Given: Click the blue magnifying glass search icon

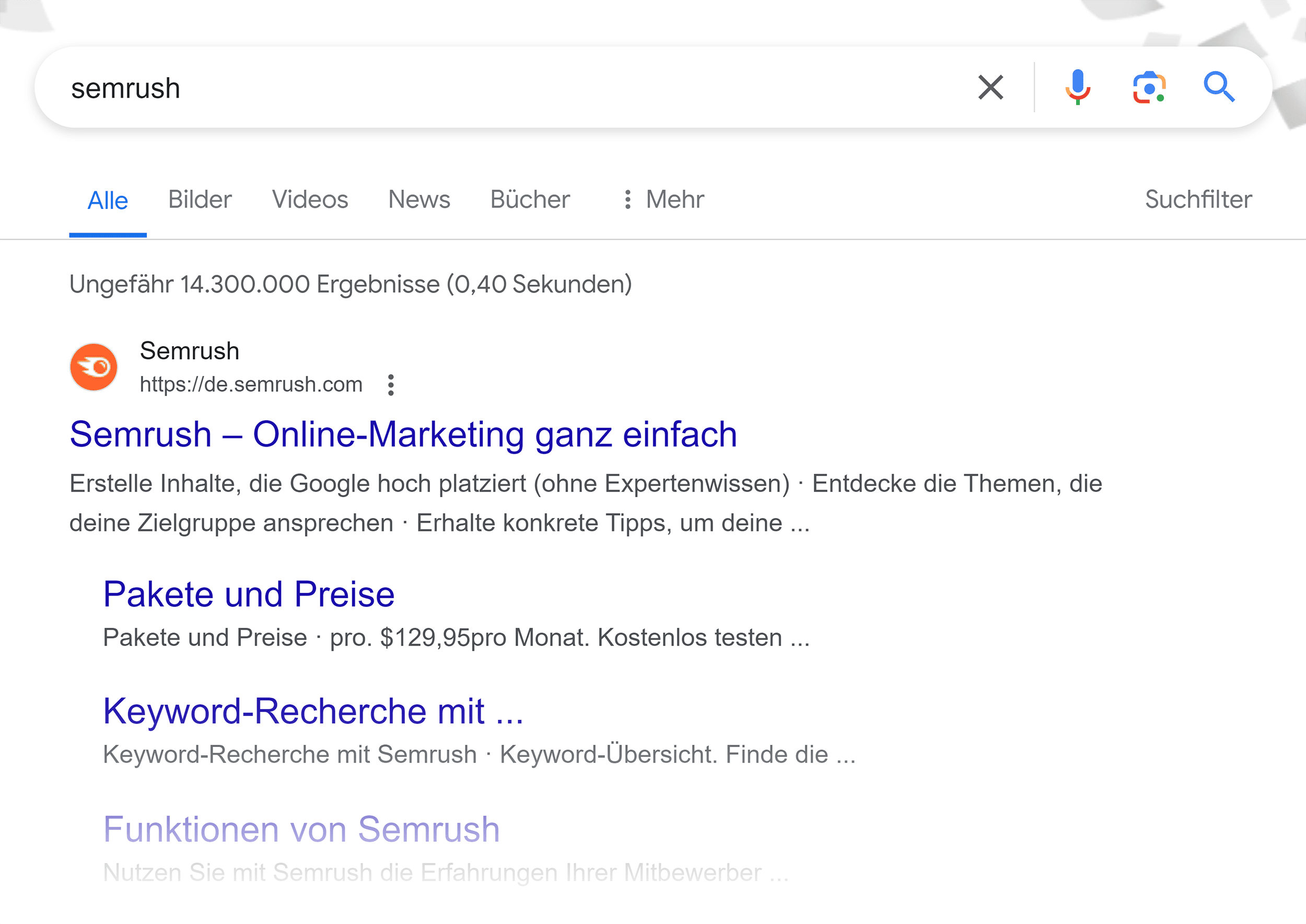Looking at the screenshot, I should click(1218, 88).
